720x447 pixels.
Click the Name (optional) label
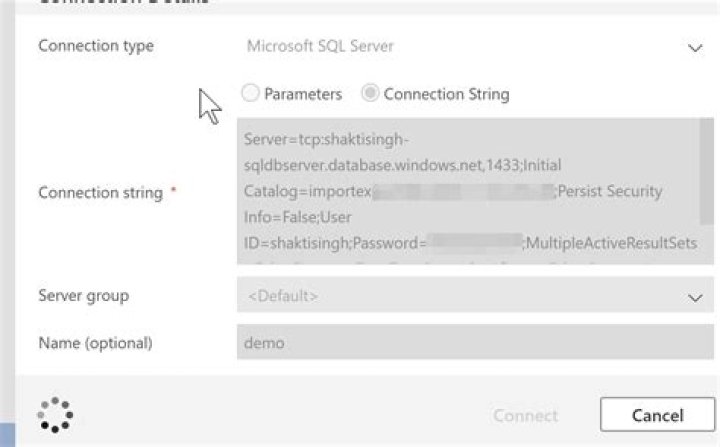click(96, 343)
